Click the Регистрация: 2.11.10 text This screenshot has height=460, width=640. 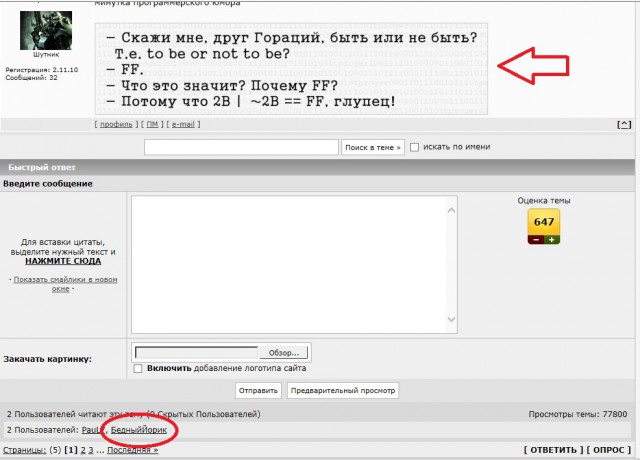coord(42,70)
